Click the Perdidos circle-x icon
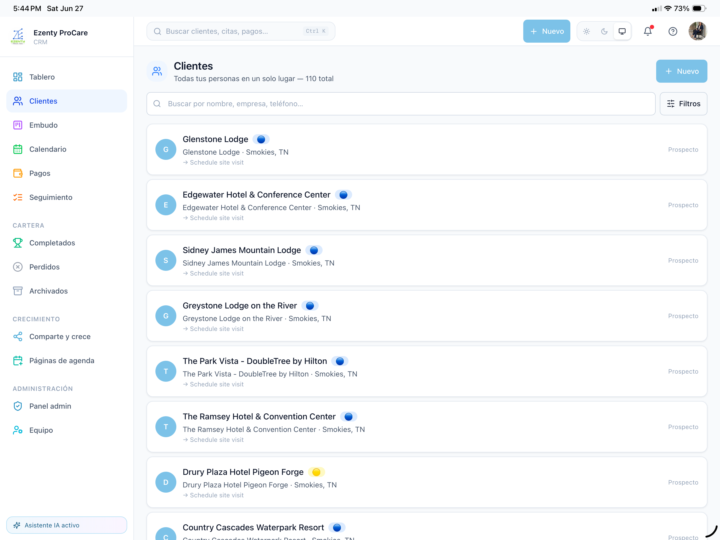 pos(17,267)
